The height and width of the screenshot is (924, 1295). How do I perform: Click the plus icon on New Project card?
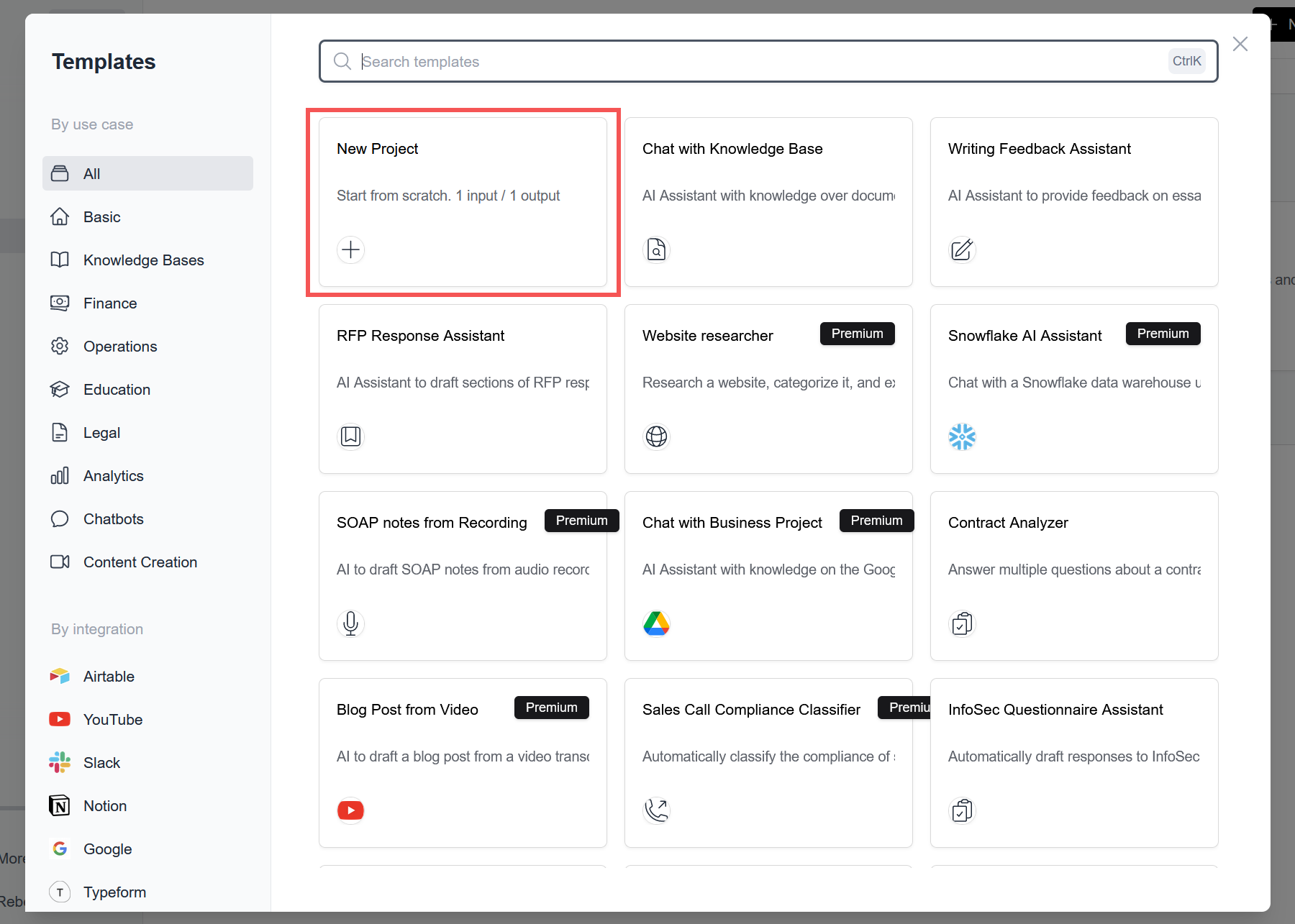(x=350, y=250)
